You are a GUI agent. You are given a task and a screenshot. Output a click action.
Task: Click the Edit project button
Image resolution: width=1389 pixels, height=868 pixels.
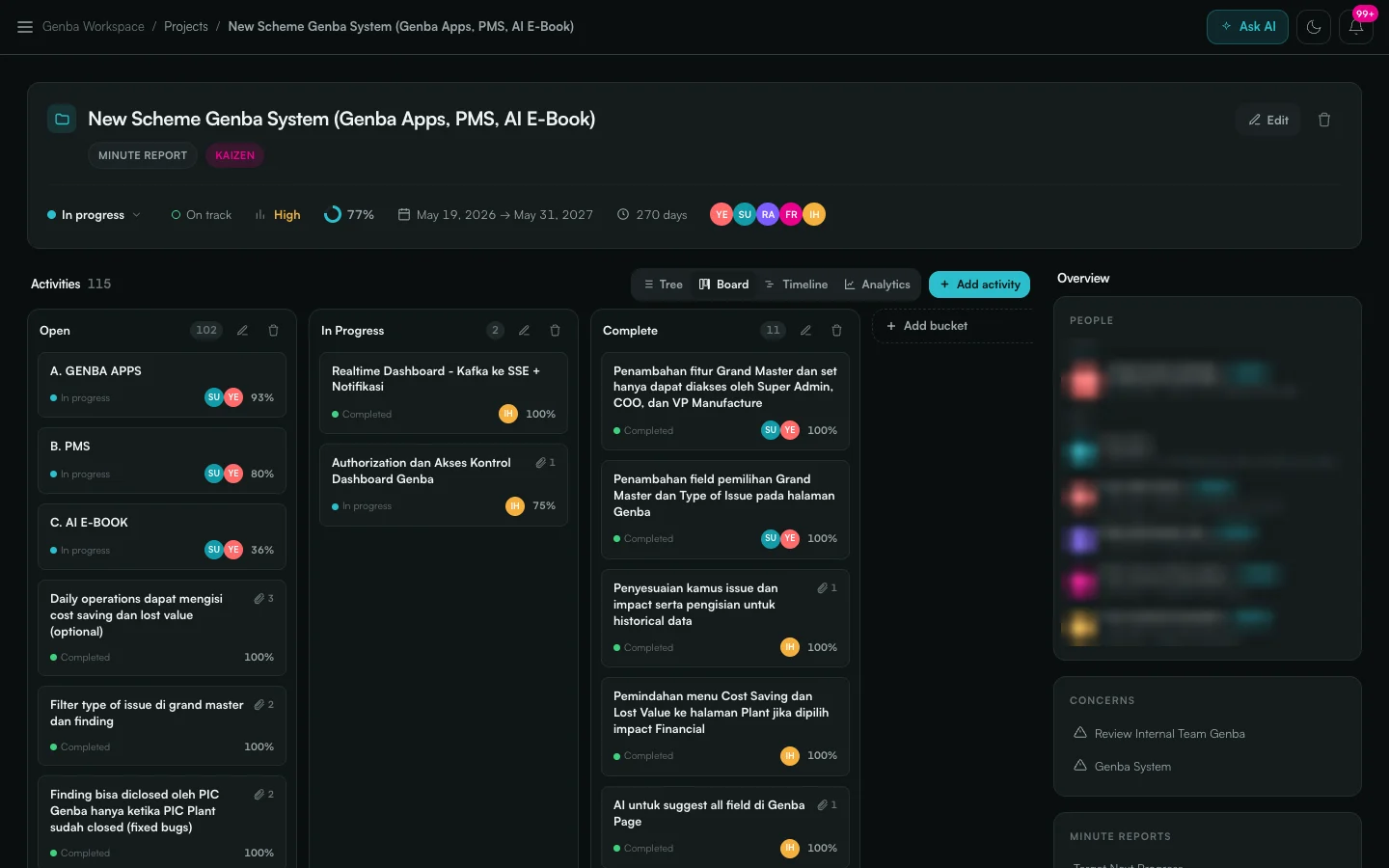pos(1268,120)
